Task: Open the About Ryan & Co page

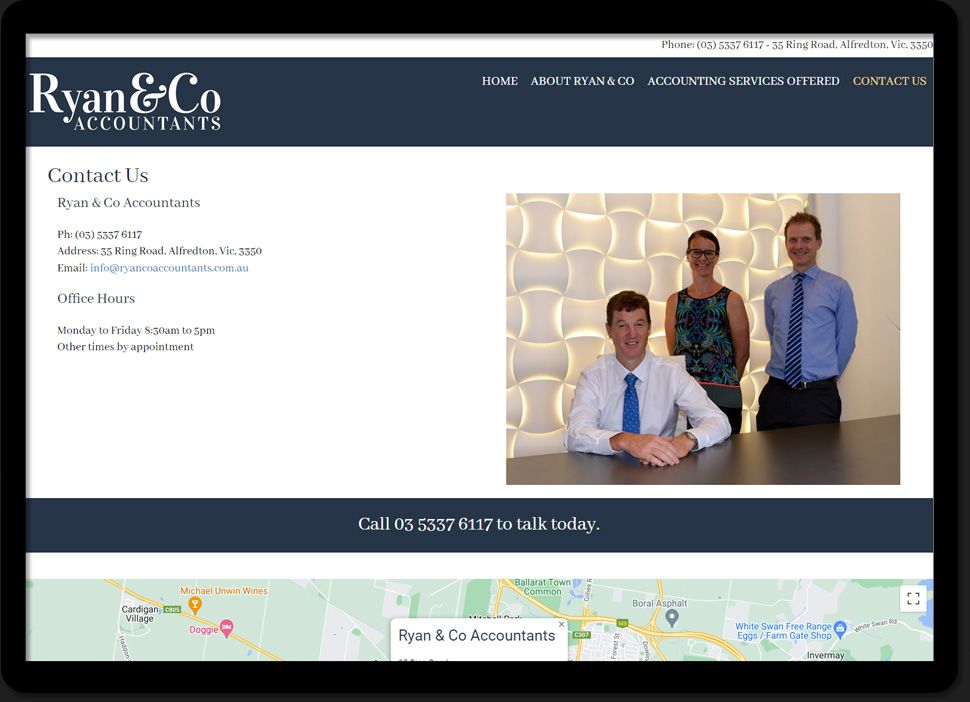Action: pos(582,81)
